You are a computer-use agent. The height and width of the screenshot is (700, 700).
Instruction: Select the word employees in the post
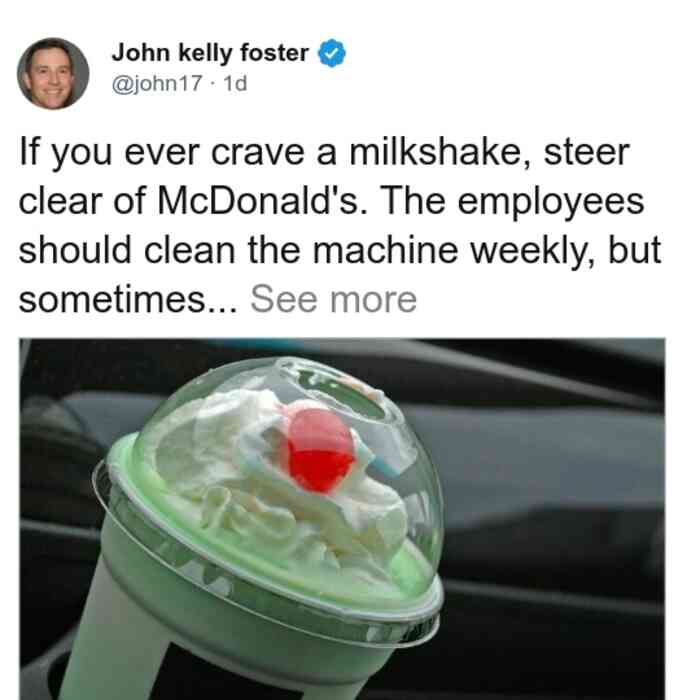551,202
